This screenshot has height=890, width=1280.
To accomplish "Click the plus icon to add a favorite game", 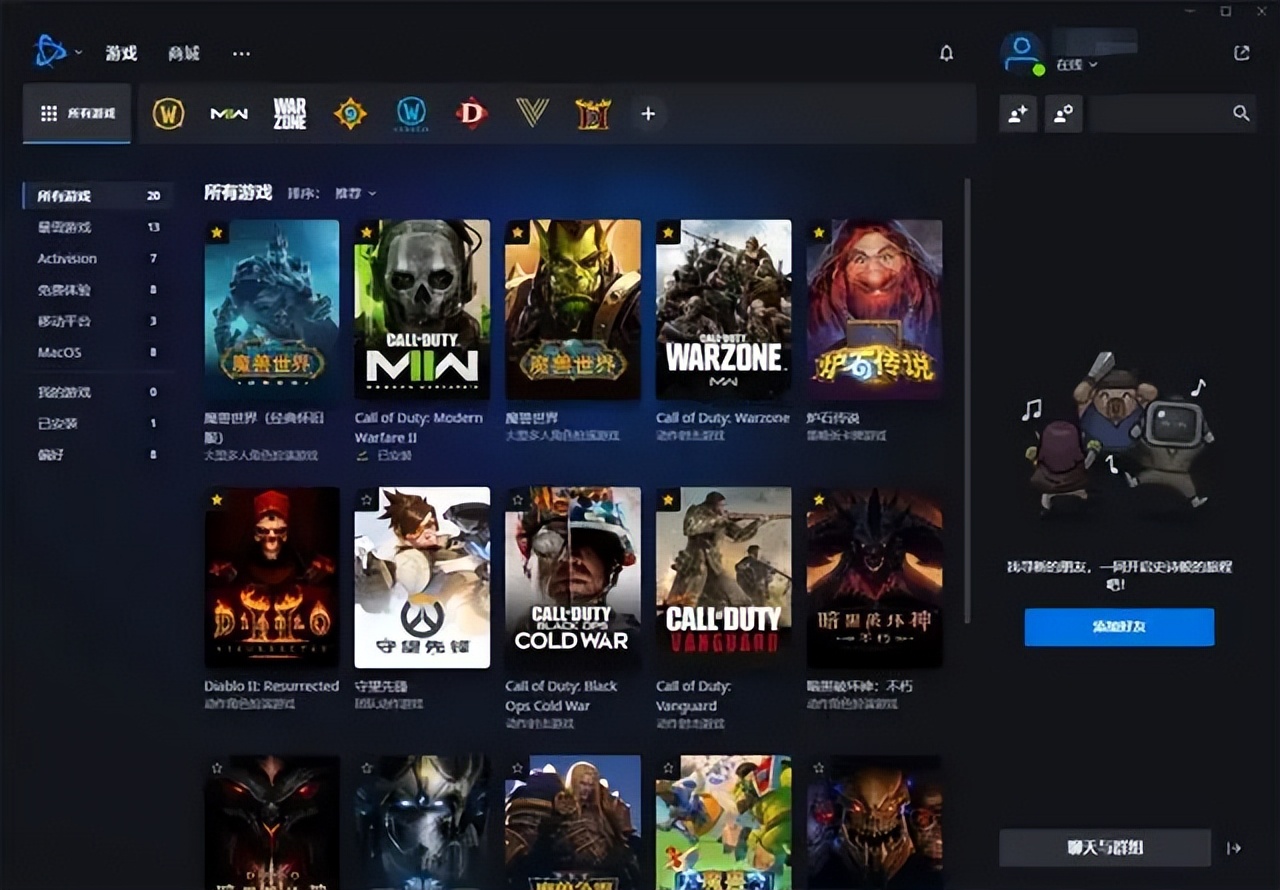I will (x=648, y=114).
